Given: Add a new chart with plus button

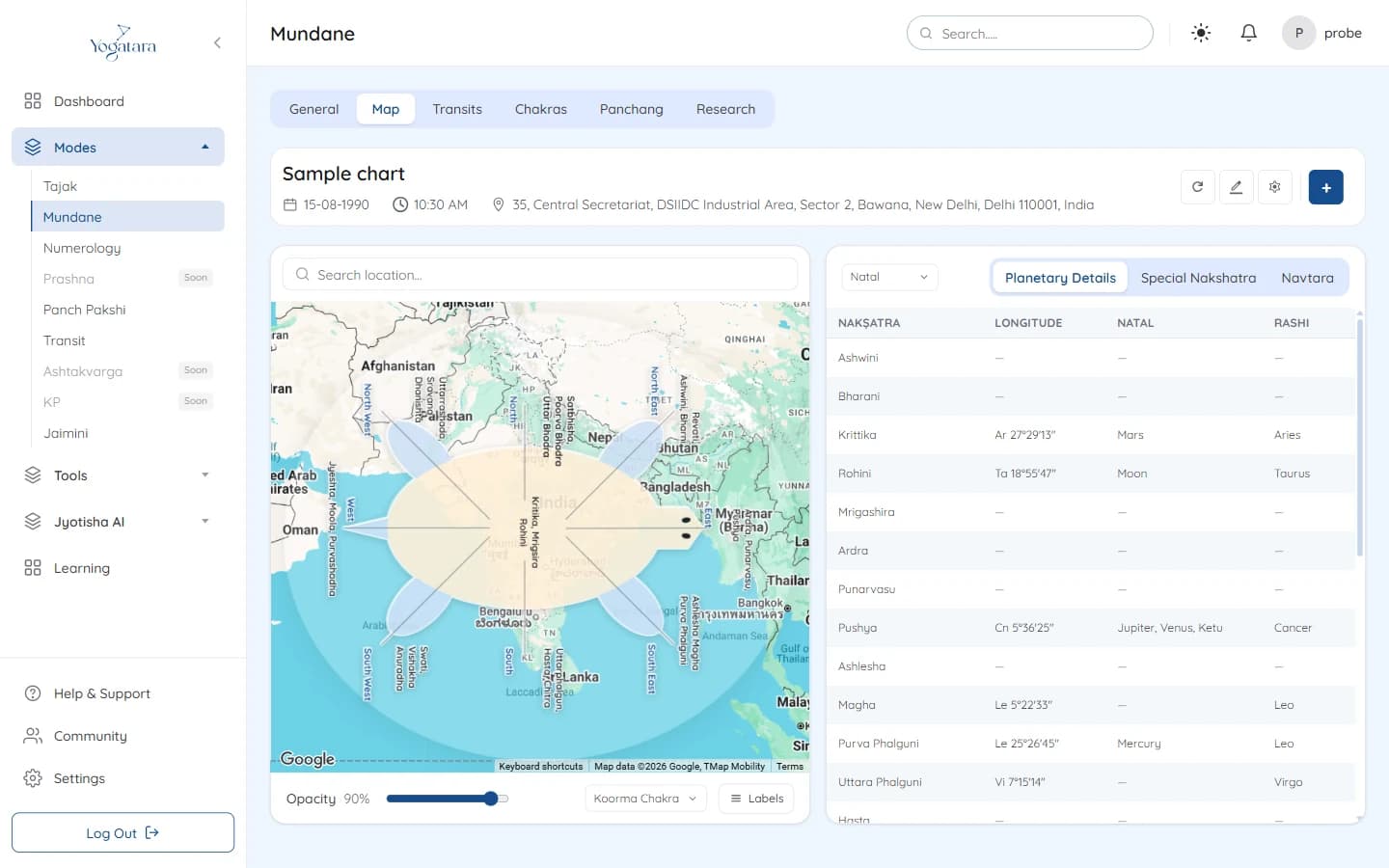Looking at the screenshot, I should point(1325,187).
